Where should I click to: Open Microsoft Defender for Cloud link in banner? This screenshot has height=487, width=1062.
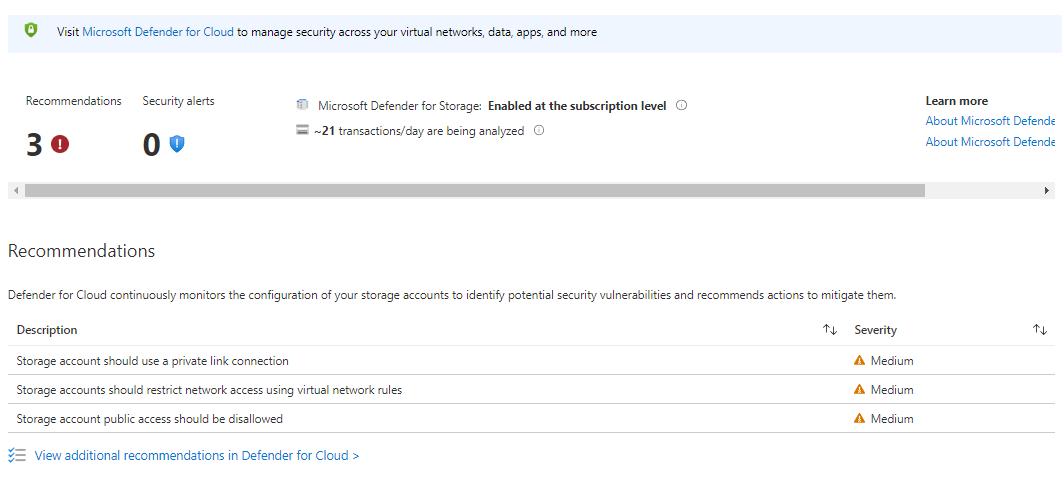[x=158, y=32]
